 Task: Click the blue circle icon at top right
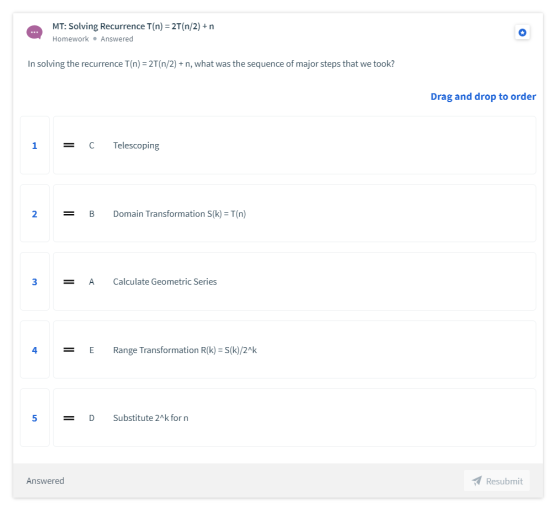(522, 32)
